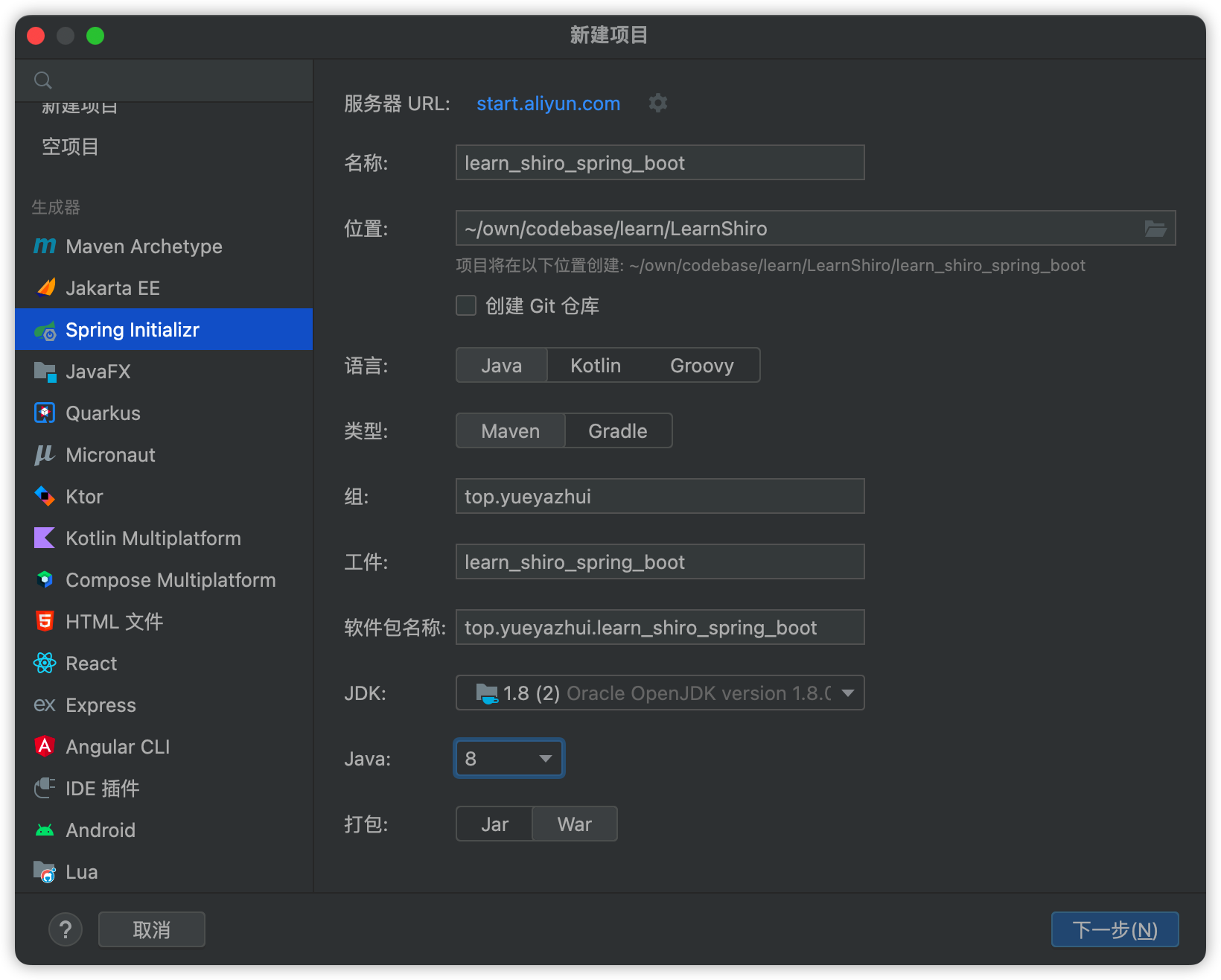Click the JavaFX folder icon
Screen dimensions: 1221x980
[45, 372]
